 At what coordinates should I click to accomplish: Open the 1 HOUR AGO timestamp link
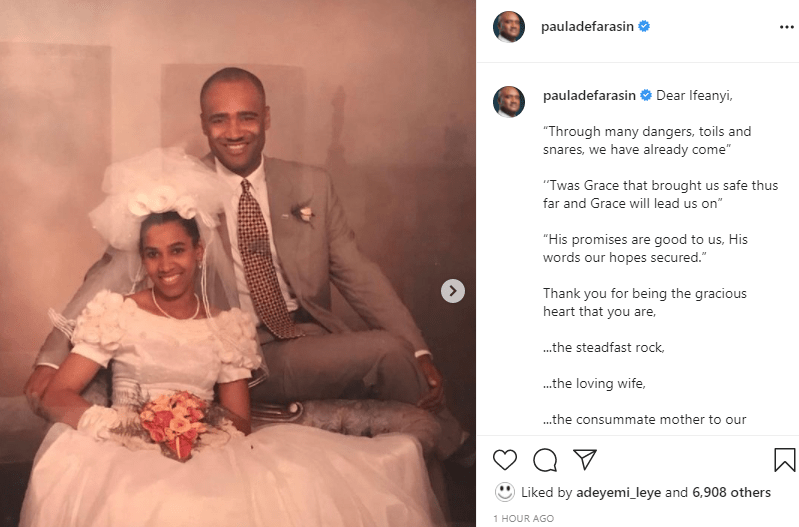point(523,518)
